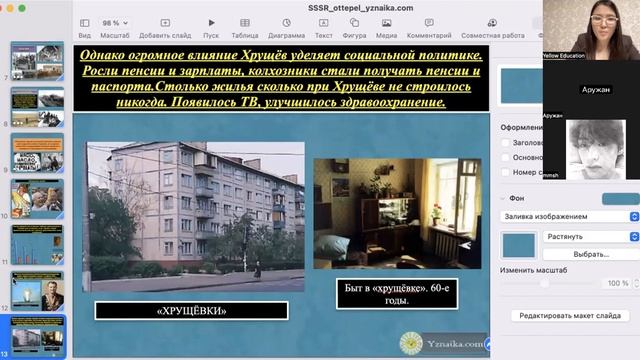Viewport: 640px width, 360px height.
Task: Insert a shape with Фигура
Action: (354, 23)
